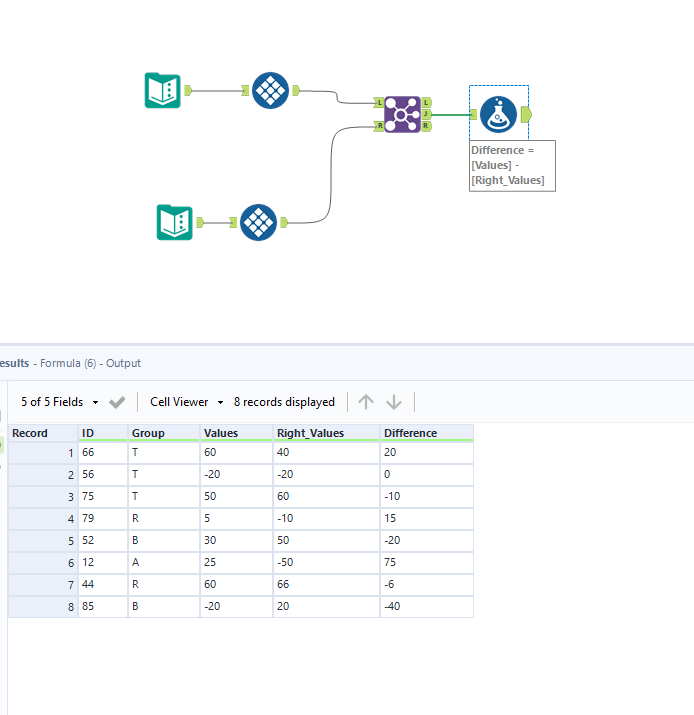
Task: Click the Group column header
Action: 164,433
